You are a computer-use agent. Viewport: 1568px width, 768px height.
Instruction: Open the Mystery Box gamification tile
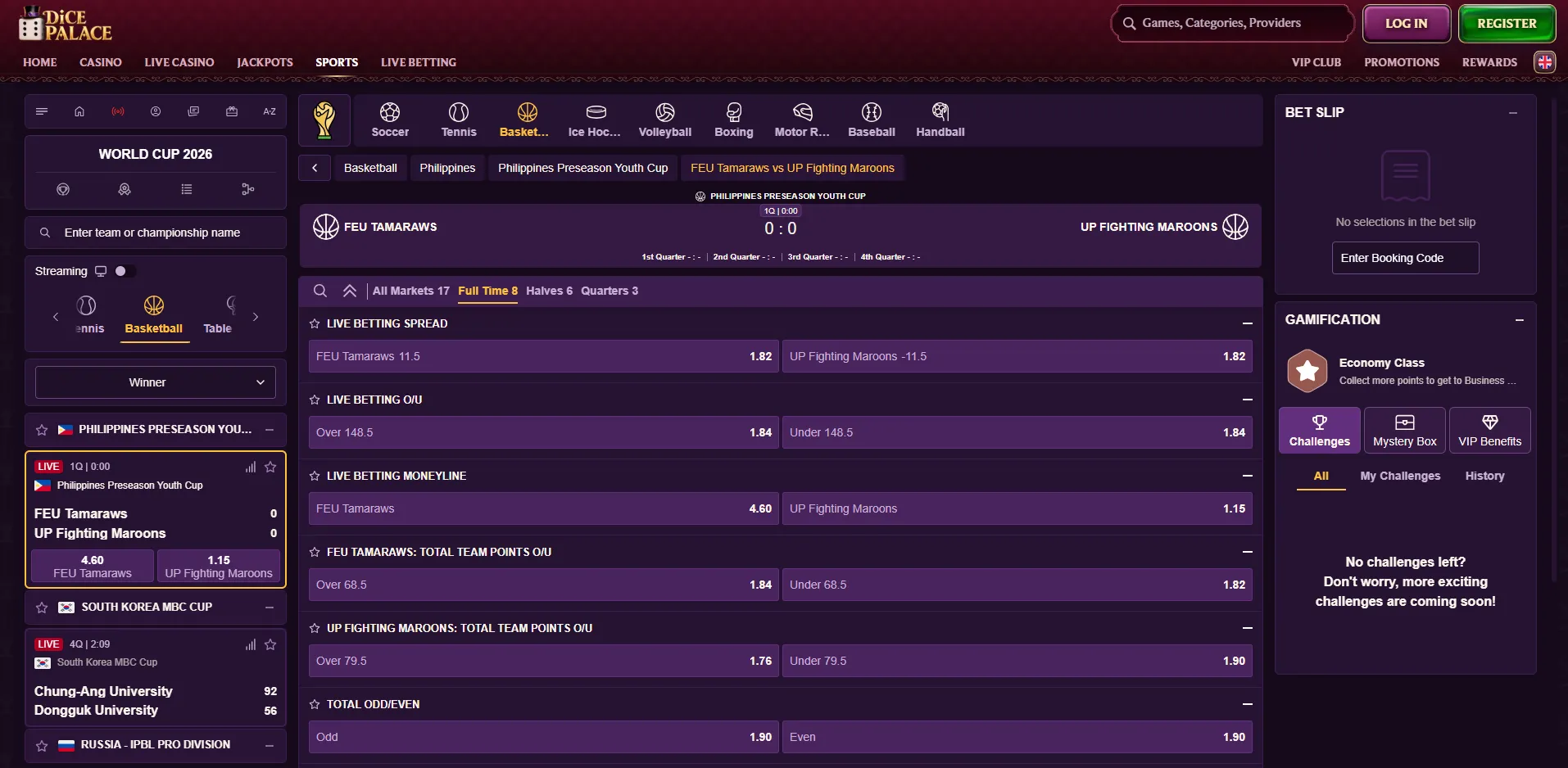1405,430
